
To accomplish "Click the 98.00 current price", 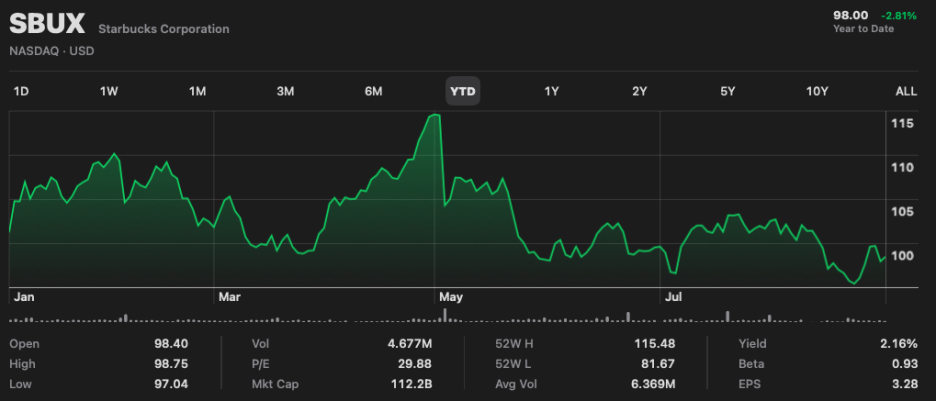I will [x=851, y=16].
